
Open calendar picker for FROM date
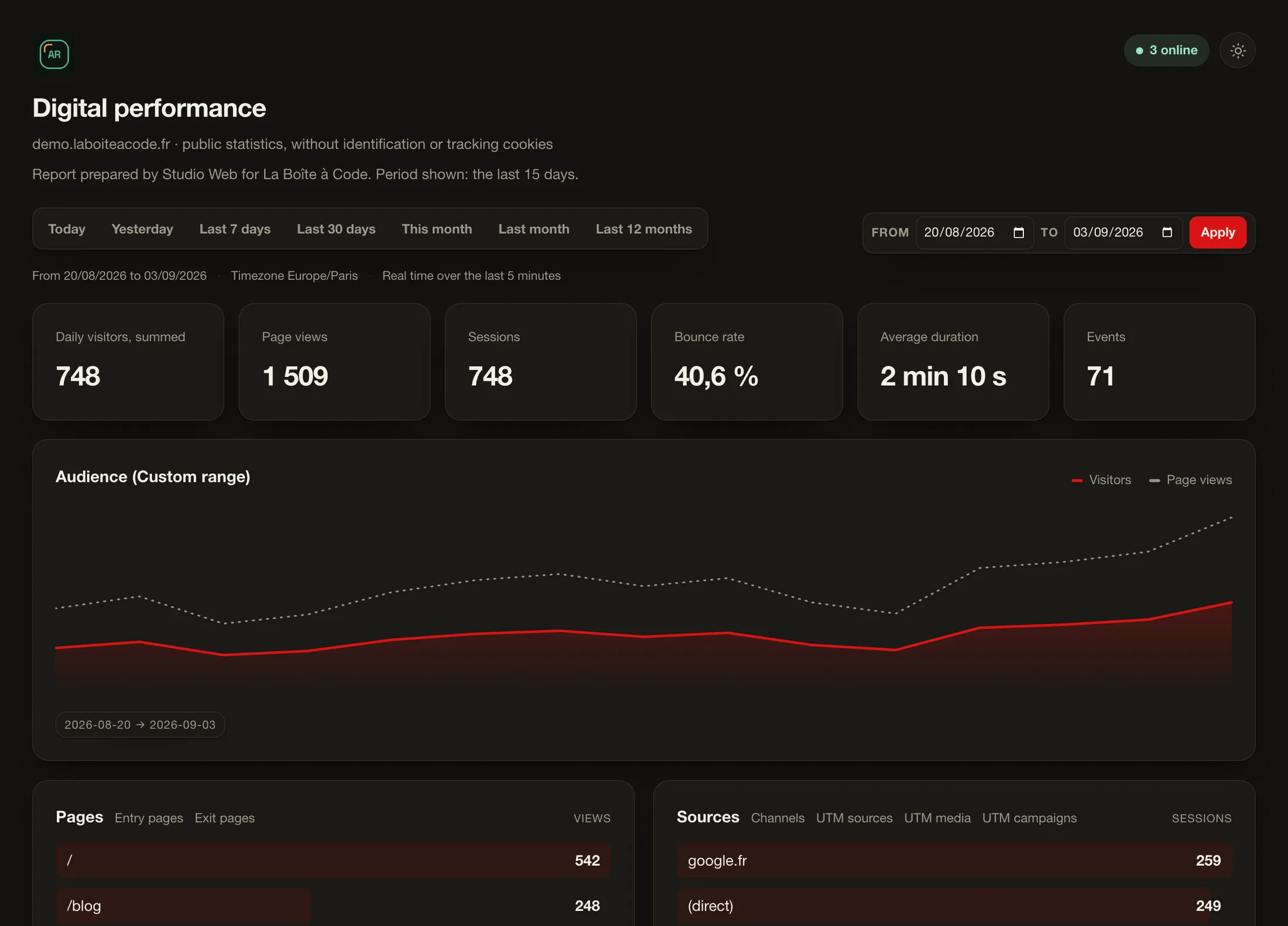point(1019,233)
